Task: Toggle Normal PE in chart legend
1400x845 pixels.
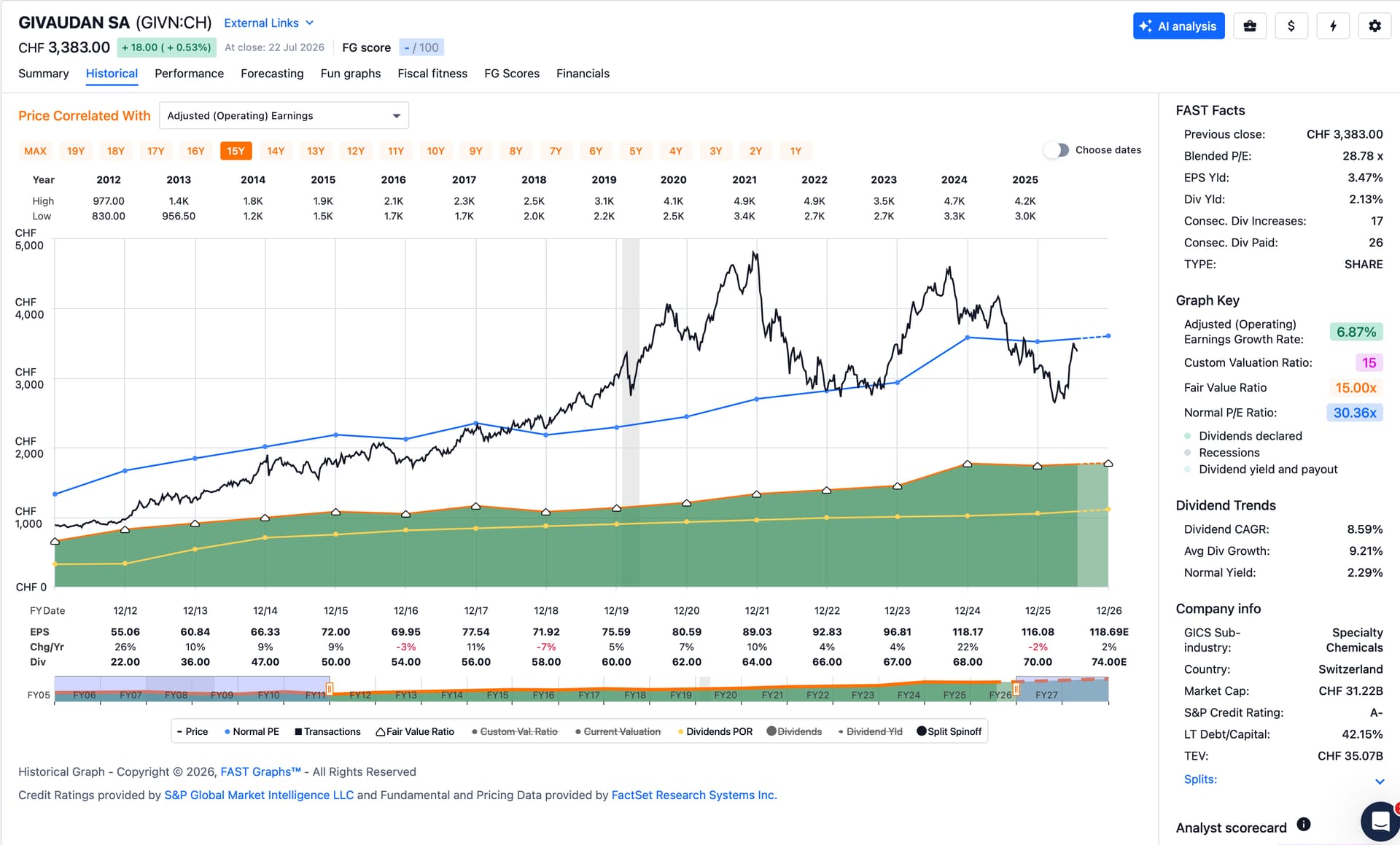Action: (252, 732)
